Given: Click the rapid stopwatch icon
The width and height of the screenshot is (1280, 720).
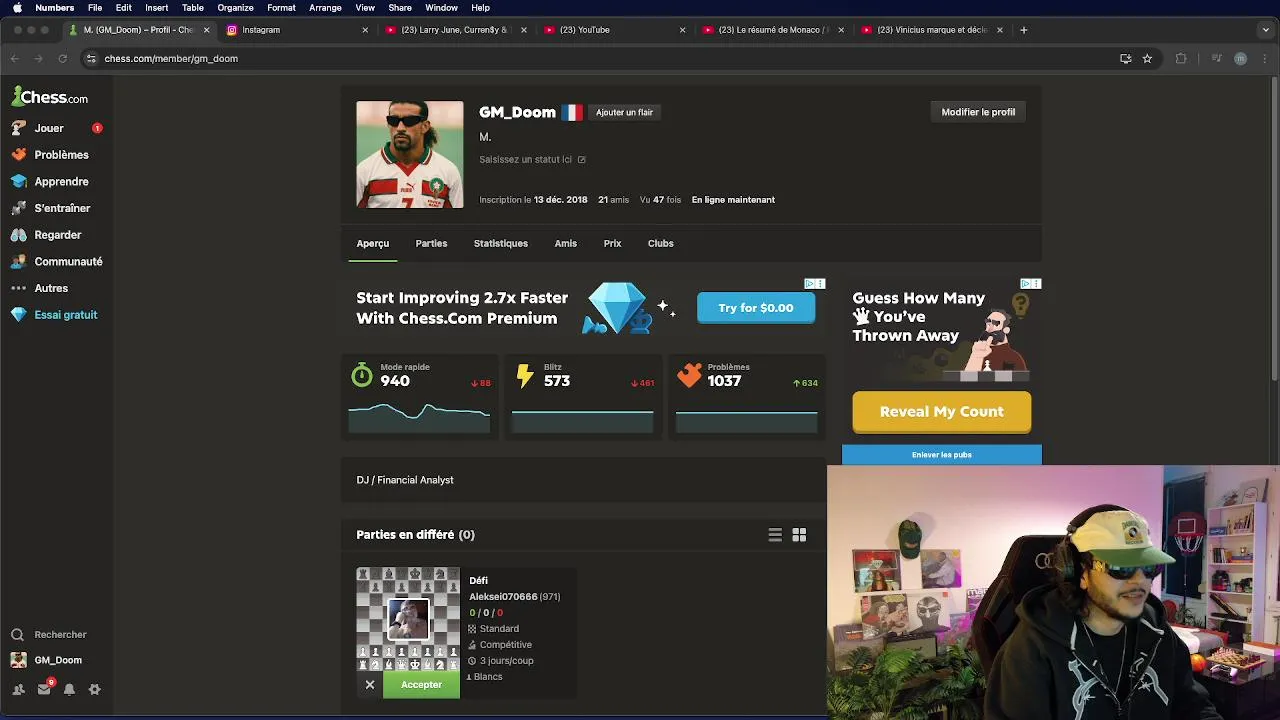Looking at the screenshot, I should tap(362, 376).
